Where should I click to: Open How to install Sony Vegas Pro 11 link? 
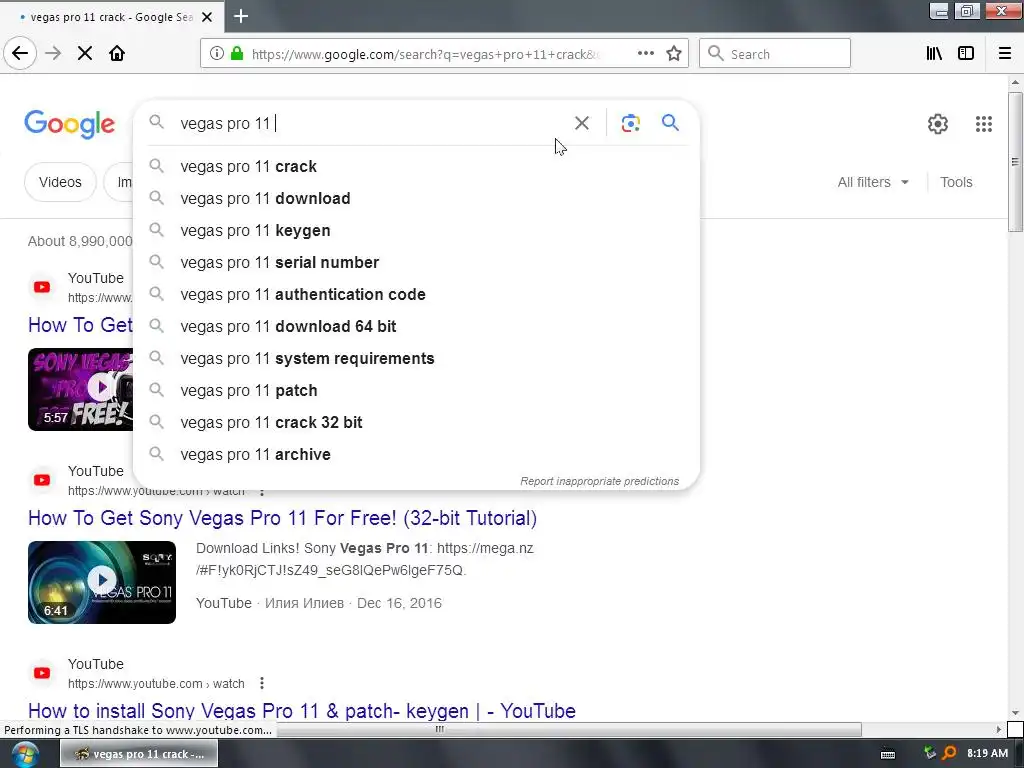[x=302, y=711]
